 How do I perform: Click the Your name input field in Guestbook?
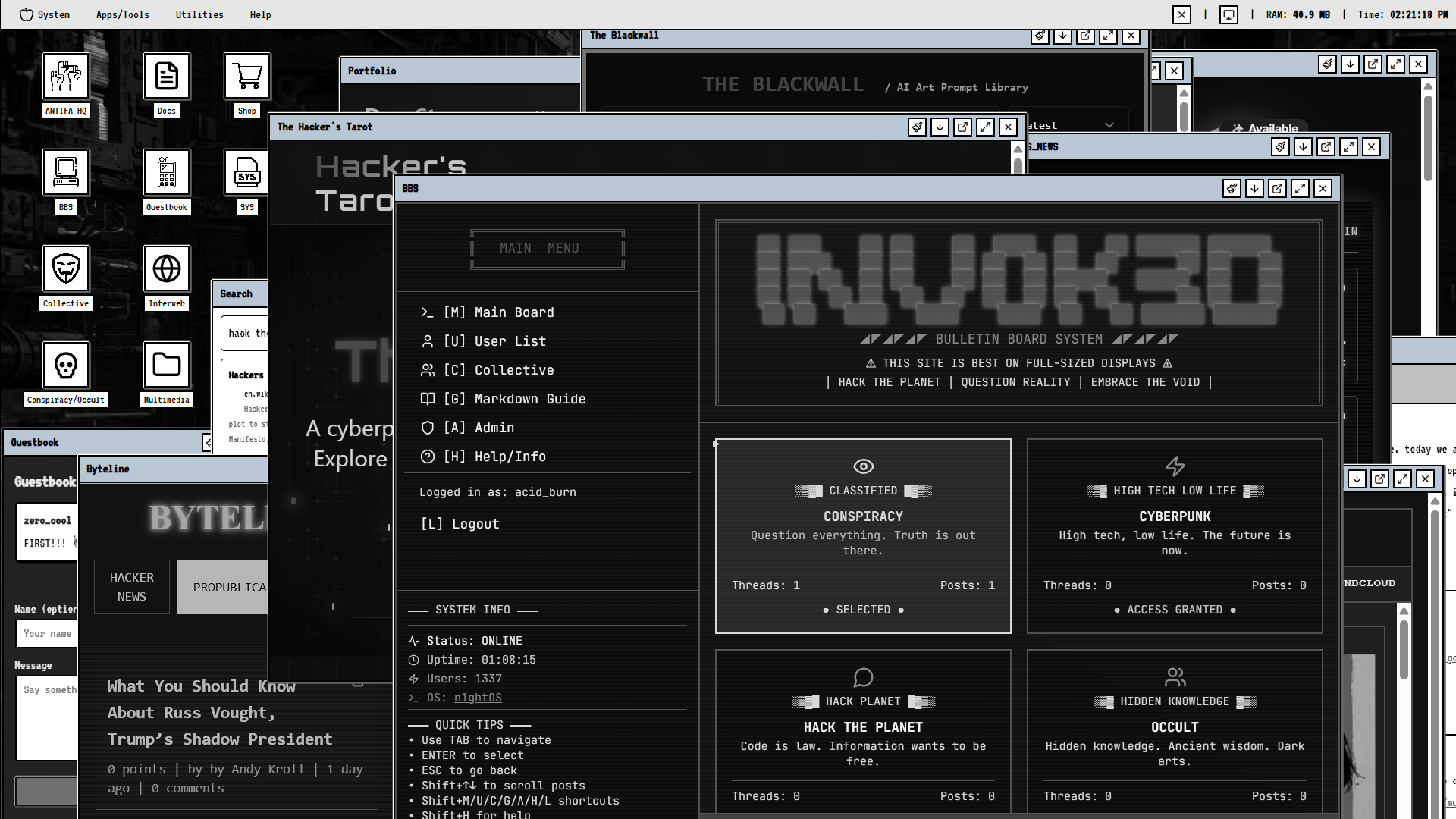(46, 633)
